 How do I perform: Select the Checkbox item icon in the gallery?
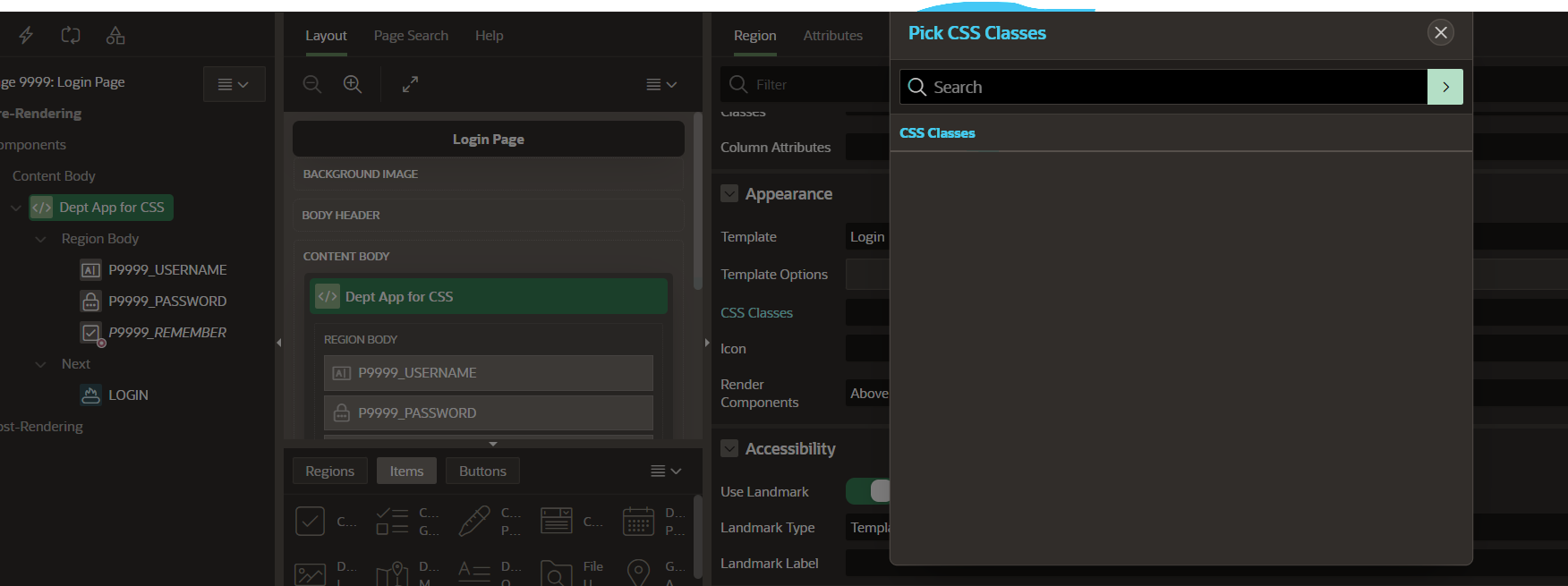(310, 521)
